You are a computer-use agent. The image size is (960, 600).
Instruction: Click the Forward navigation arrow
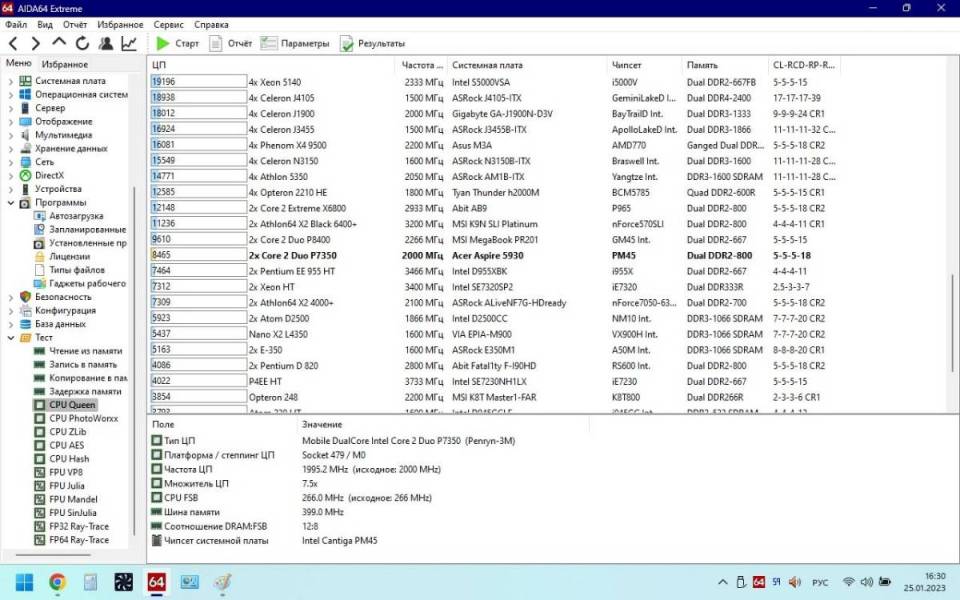point(36,44)
